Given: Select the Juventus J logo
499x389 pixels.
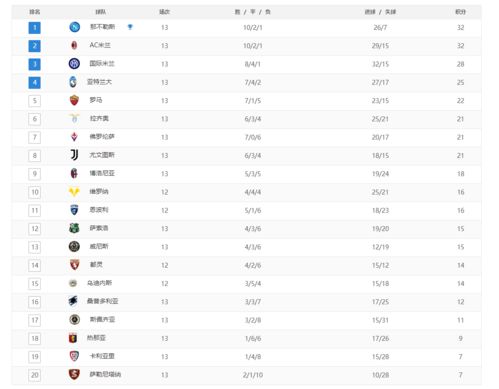Looking at the screenshot, I should pyautogui.click(x=74, y=155).
